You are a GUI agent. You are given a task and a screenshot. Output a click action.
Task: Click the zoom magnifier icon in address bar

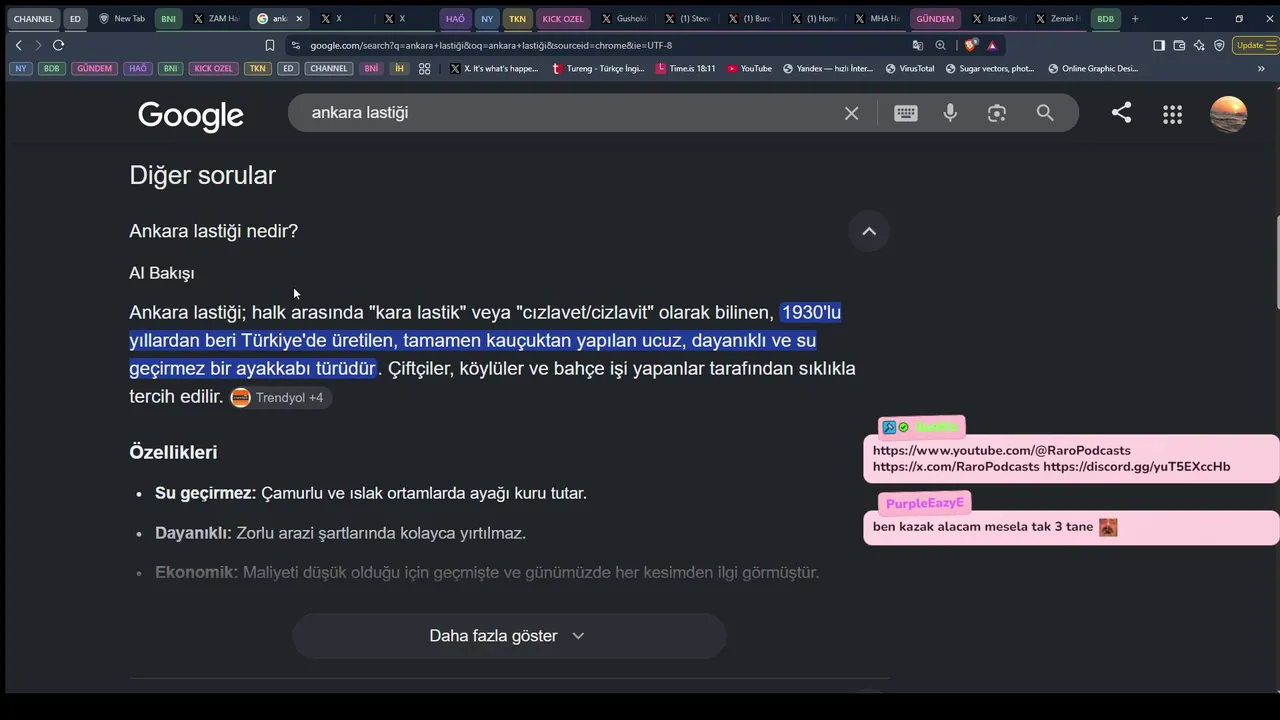click(x=941, y=45)
